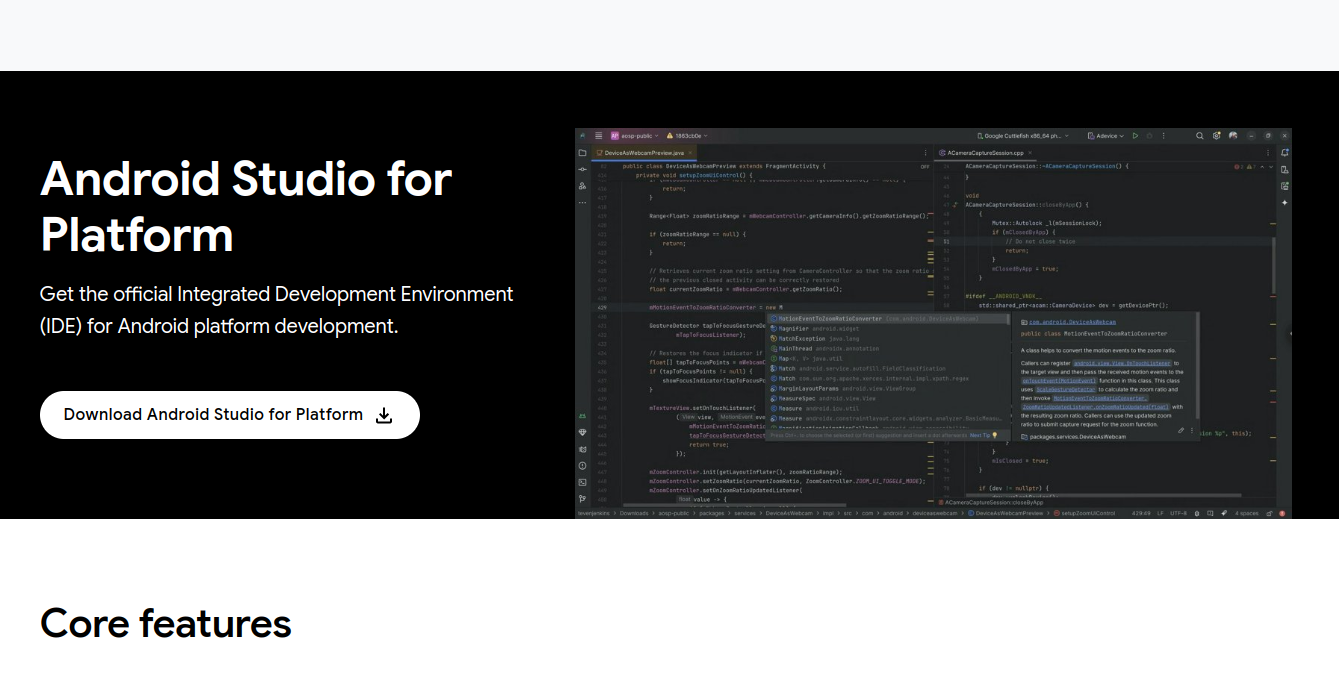This screenshot has width=1339, height=688.
Task: Open the Adevice run configuration dropdown
Action: (x=1106, y=136)
